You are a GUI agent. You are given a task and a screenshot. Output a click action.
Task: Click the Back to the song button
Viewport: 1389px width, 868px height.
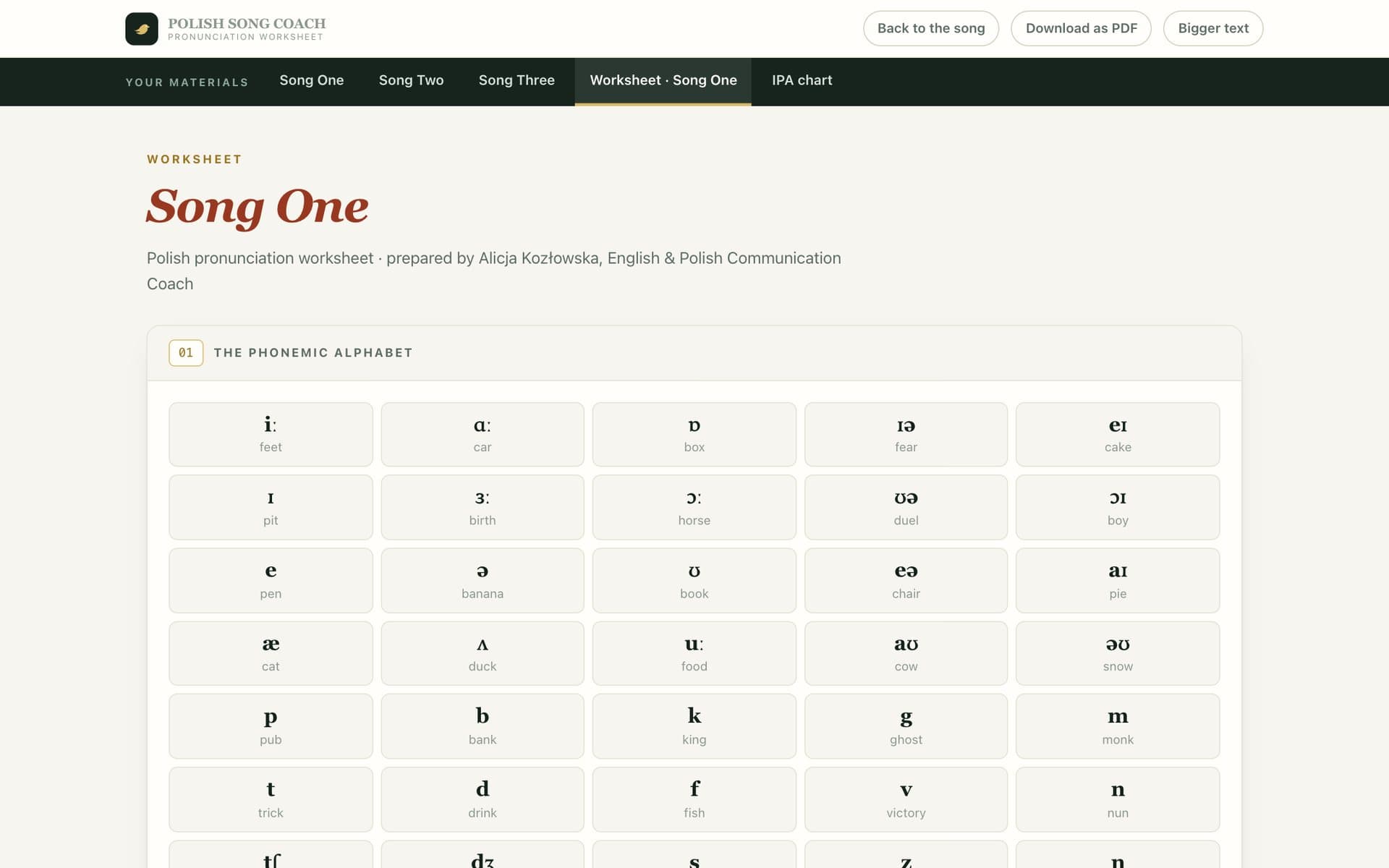931,28
